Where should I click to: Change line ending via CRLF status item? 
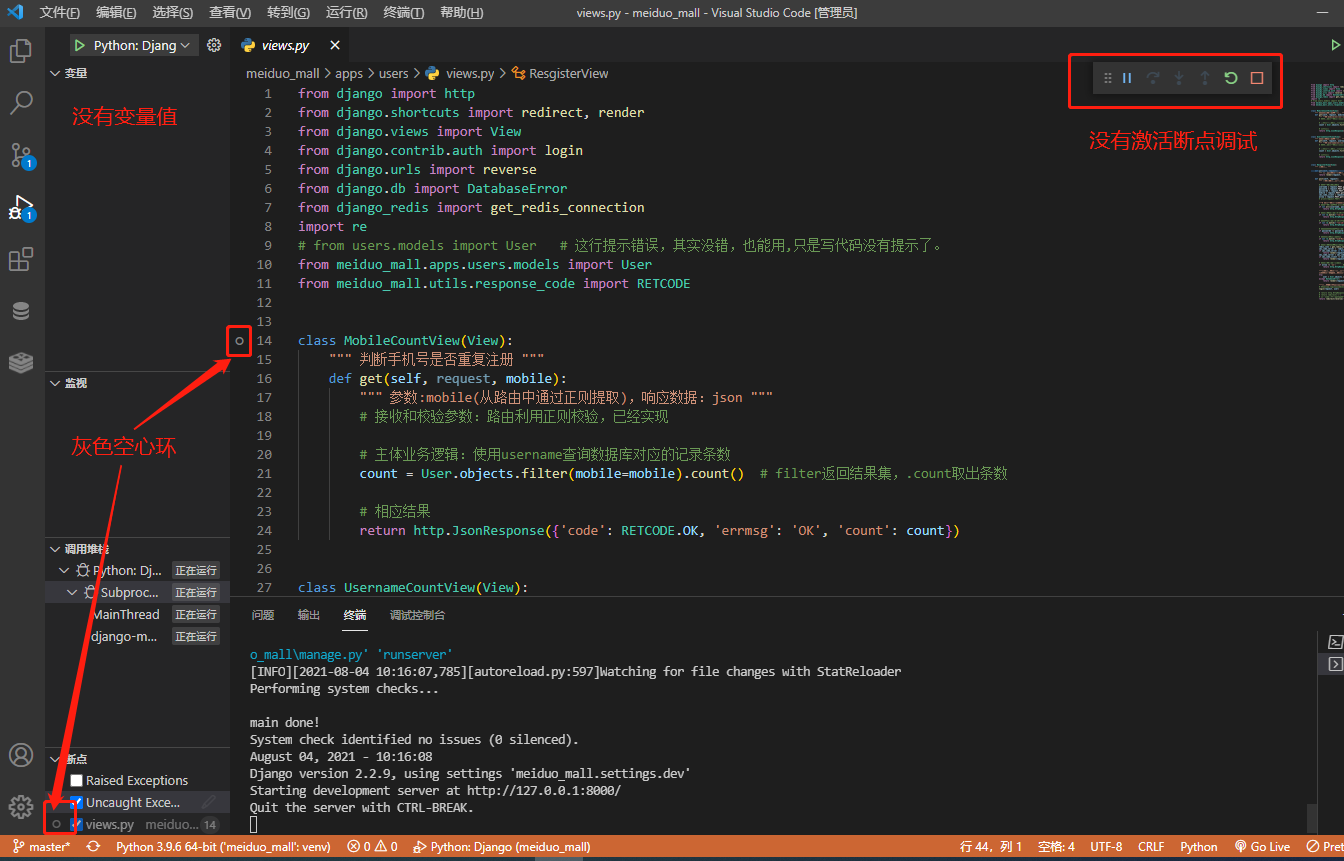click(x=1151, y=847)
